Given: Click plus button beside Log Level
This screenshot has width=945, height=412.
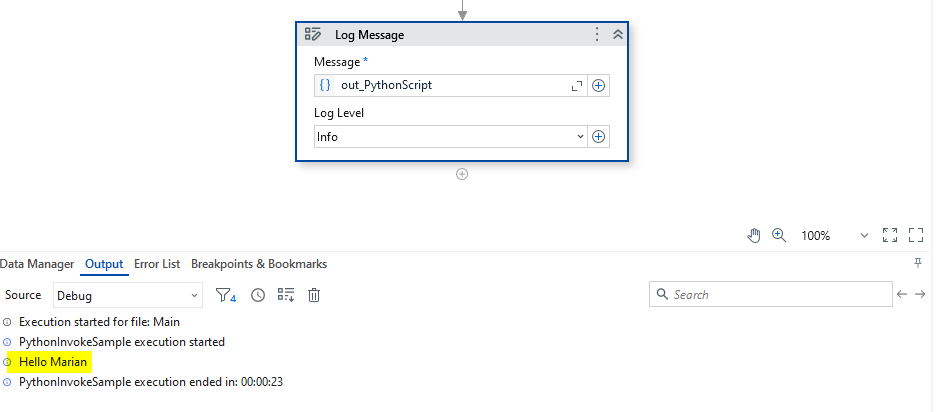Looking at the screenshot, I should click(598, 137).
